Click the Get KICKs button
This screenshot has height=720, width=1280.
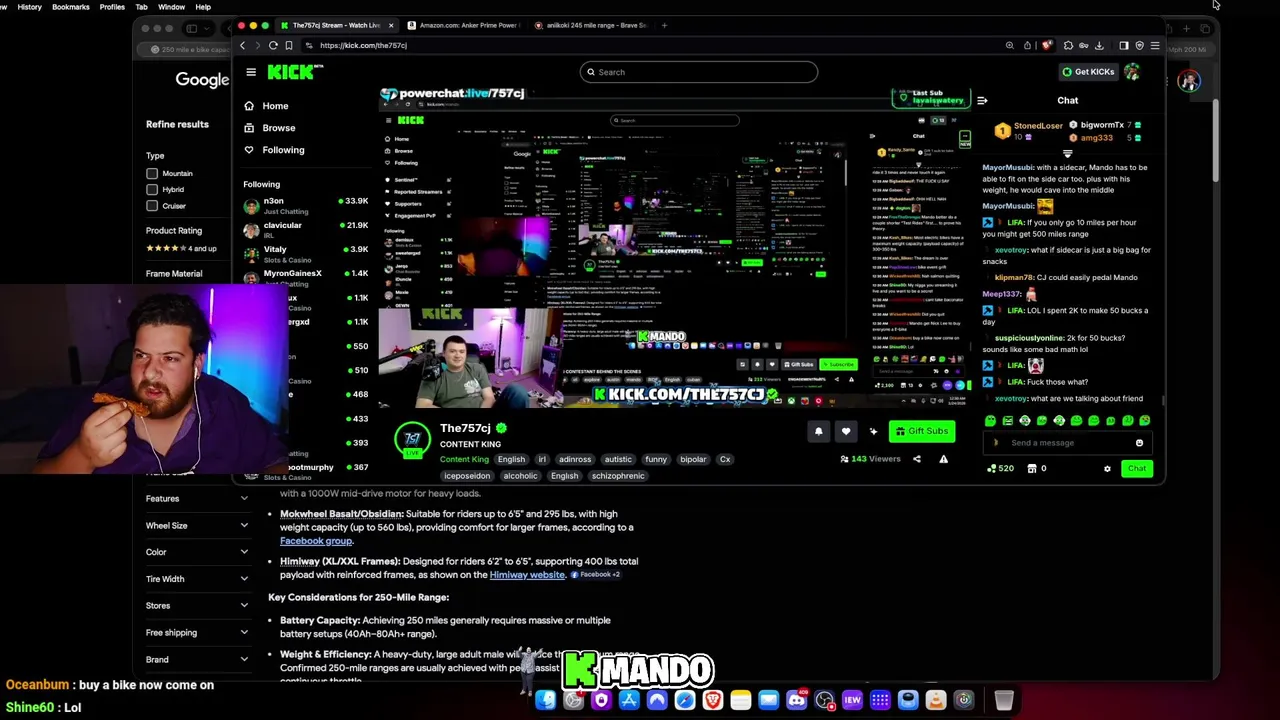1088,72
